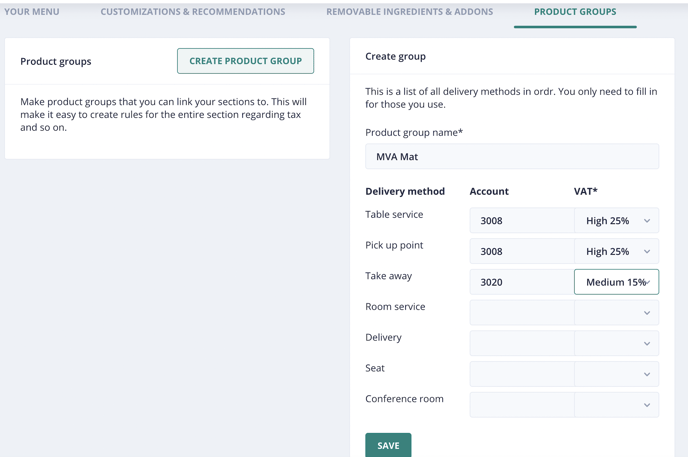The width and height of the screenshot is (688, 457).
Task: Expand the Room service VAT dropdown
Action: pos(616,313)
